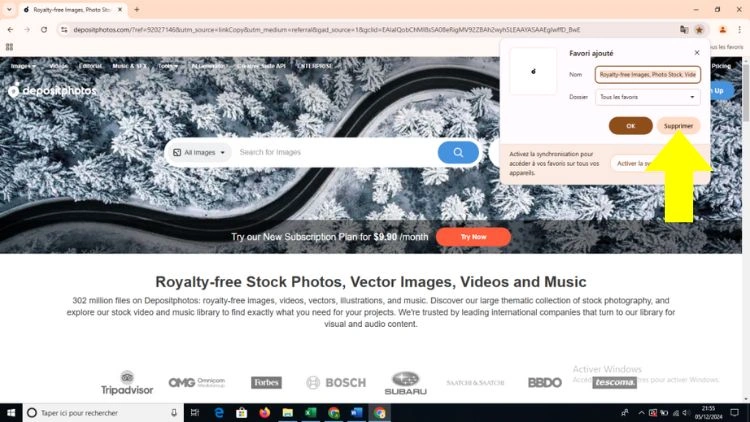Viewport: 750px width, 422px height.
Task: Click the Depositphotos logo
Action: click(52, 90)
